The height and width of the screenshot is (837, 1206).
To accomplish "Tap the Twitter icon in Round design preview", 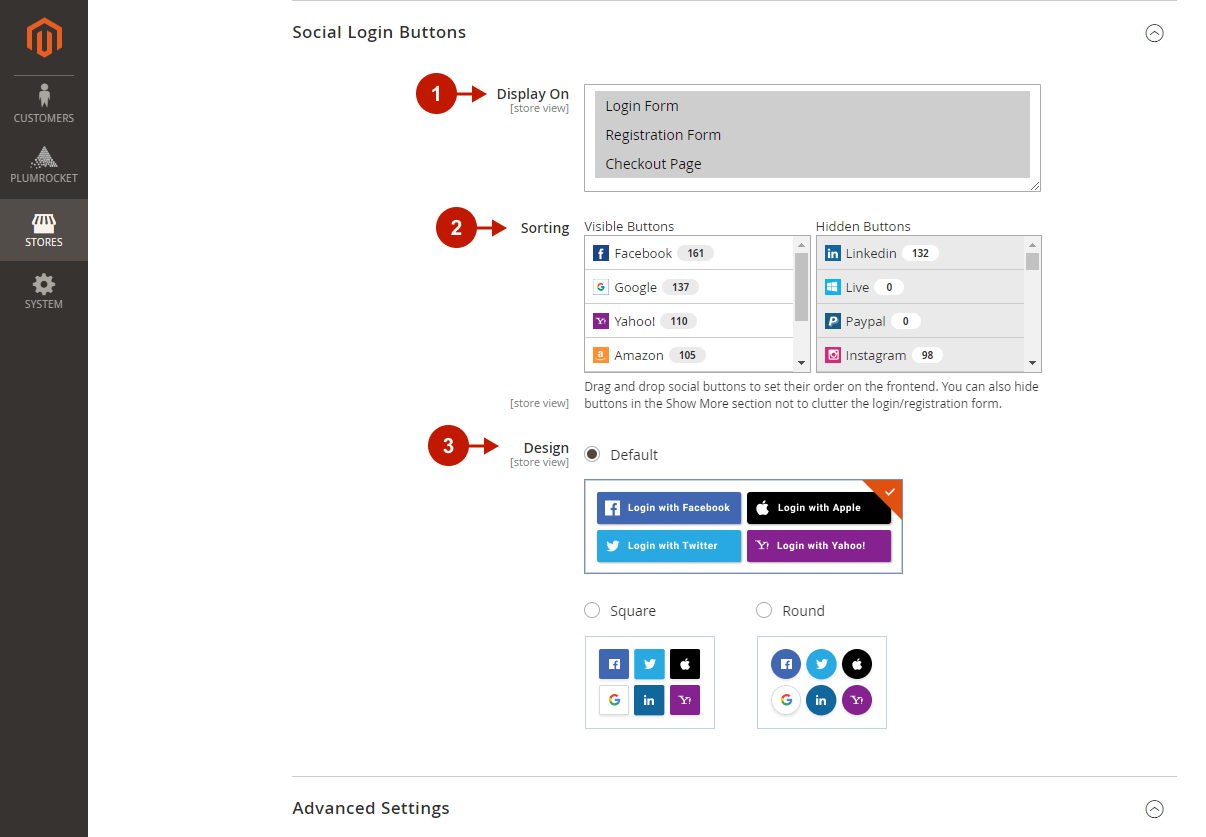I will tap(822, 664).
